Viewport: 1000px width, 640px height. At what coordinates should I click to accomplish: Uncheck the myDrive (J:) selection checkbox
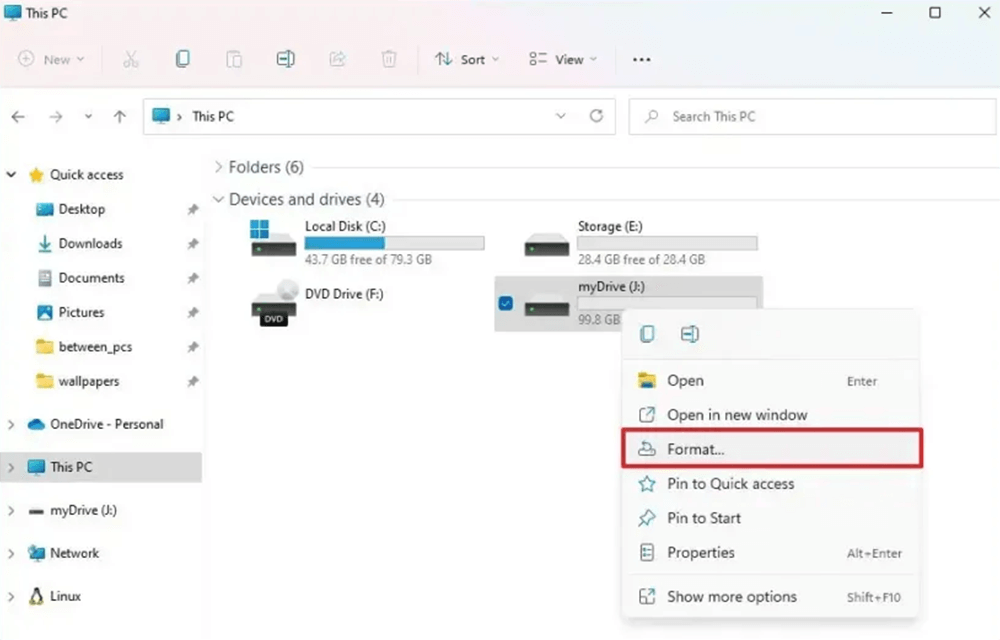tap(505, 303)
